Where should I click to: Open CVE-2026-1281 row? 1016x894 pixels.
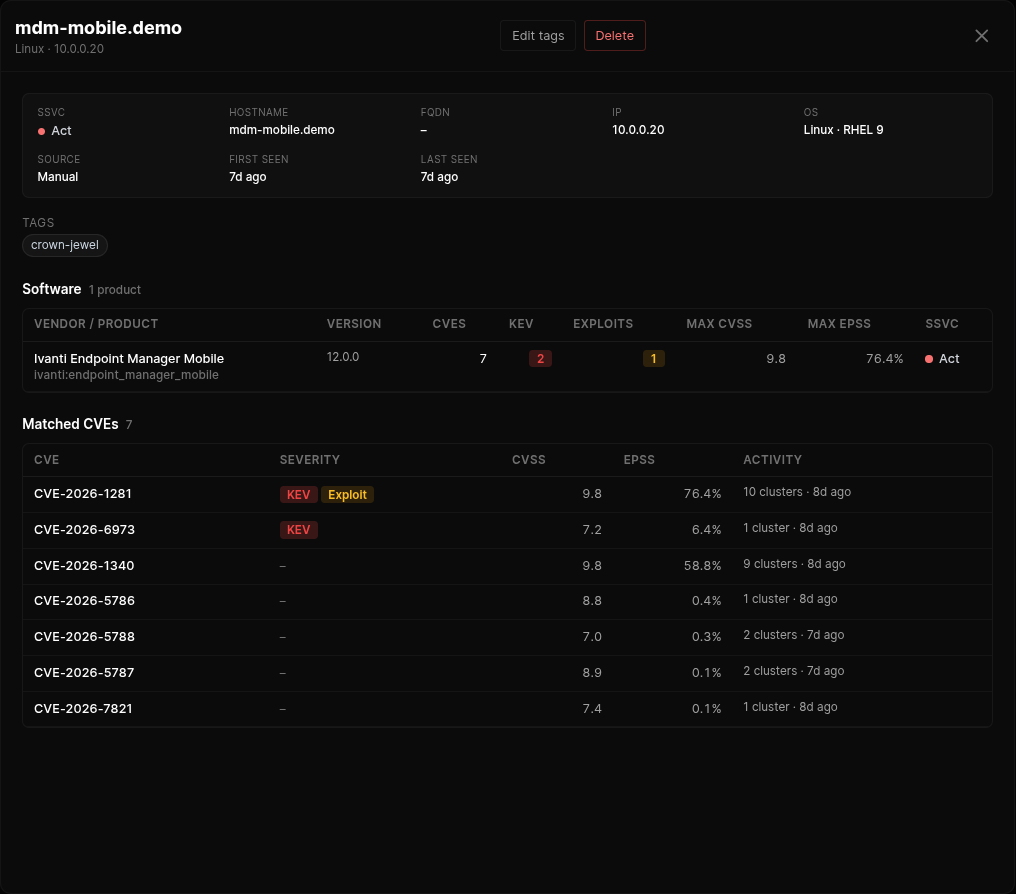[x=507, y=494]
